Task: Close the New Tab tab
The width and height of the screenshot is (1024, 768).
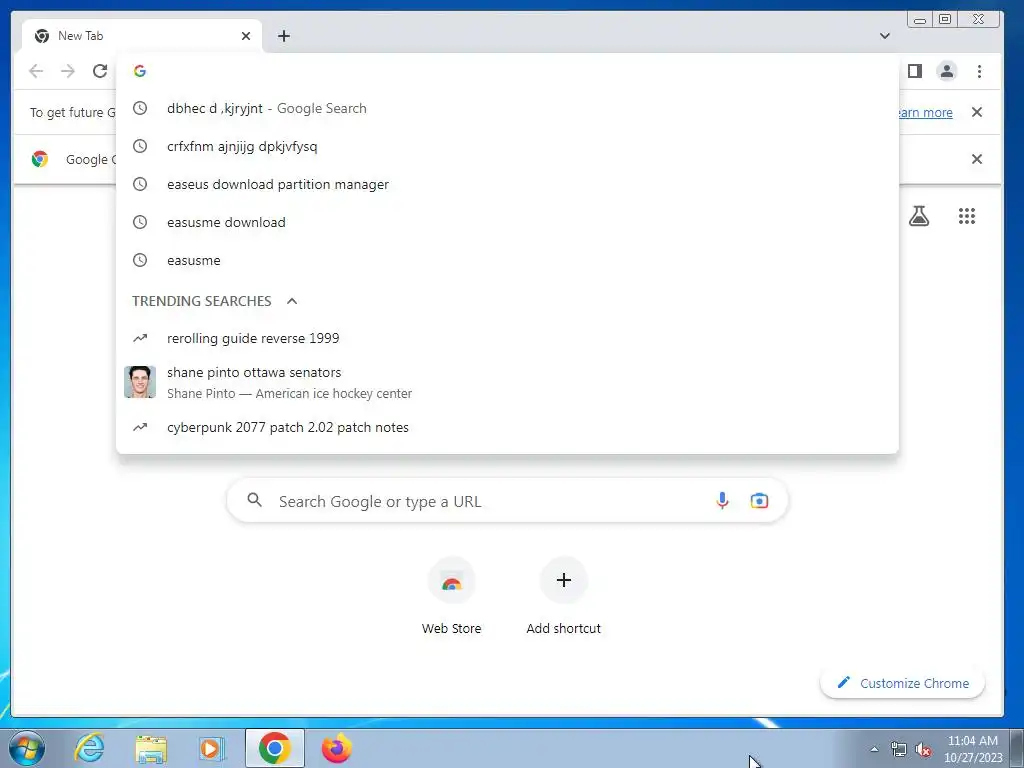Action: [246, 36]
